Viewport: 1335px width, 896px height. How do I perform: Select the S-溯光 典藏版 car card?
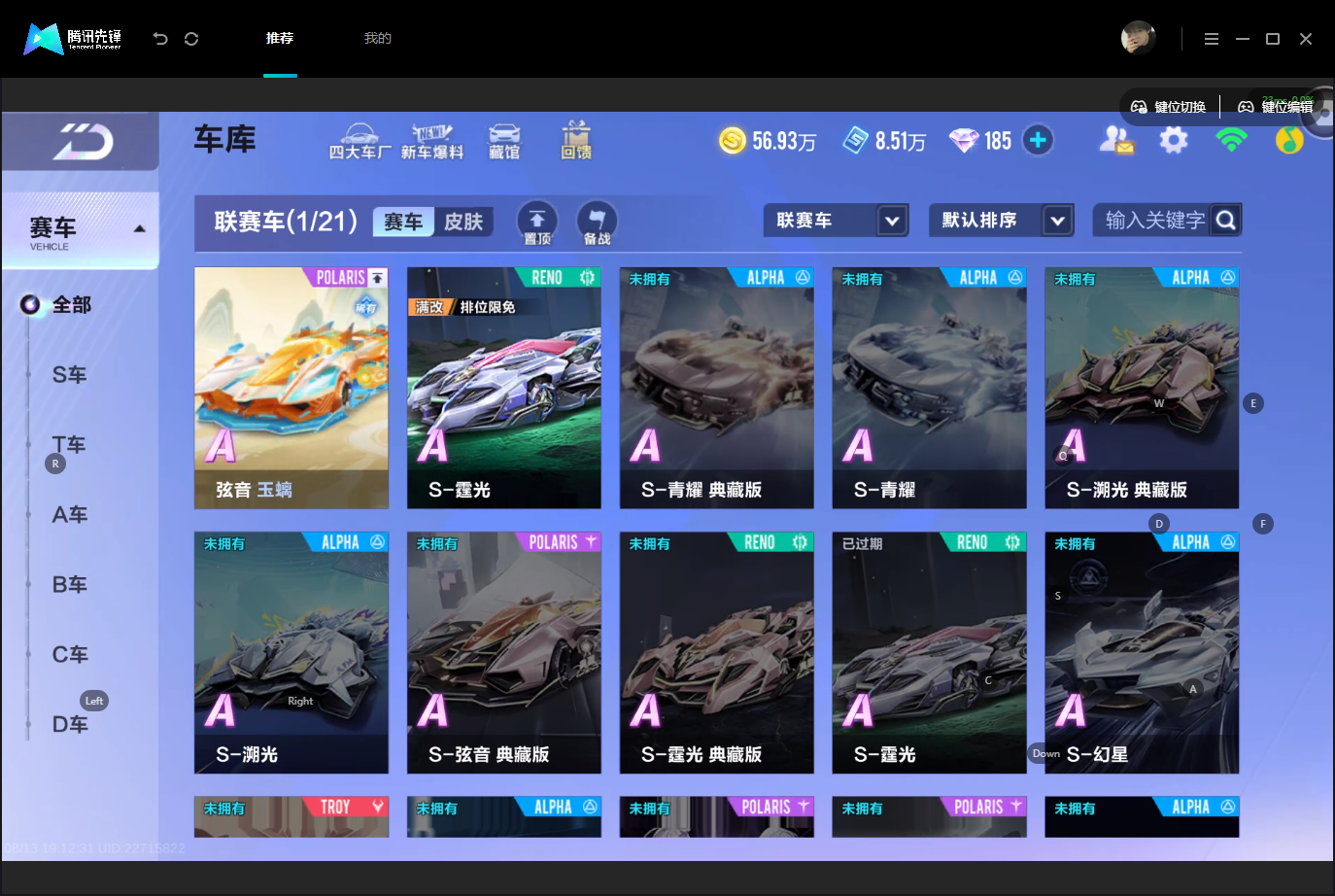pyautogui.click(x=1142, y=388)
